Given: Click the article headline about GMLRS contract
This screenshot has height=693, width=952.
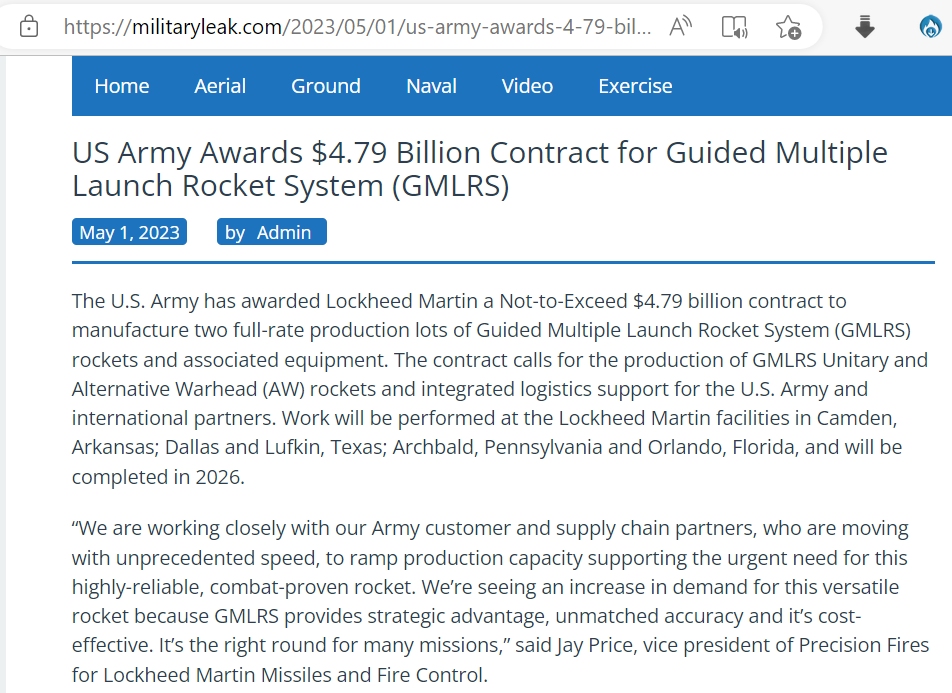Looking at the screenshot, I should click(480, 169).
